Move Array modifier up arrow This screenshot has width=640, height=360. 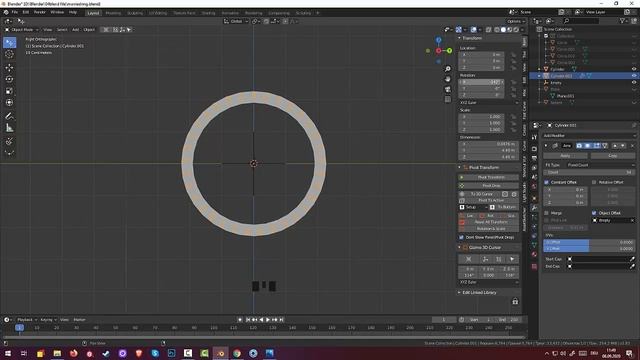615,146
